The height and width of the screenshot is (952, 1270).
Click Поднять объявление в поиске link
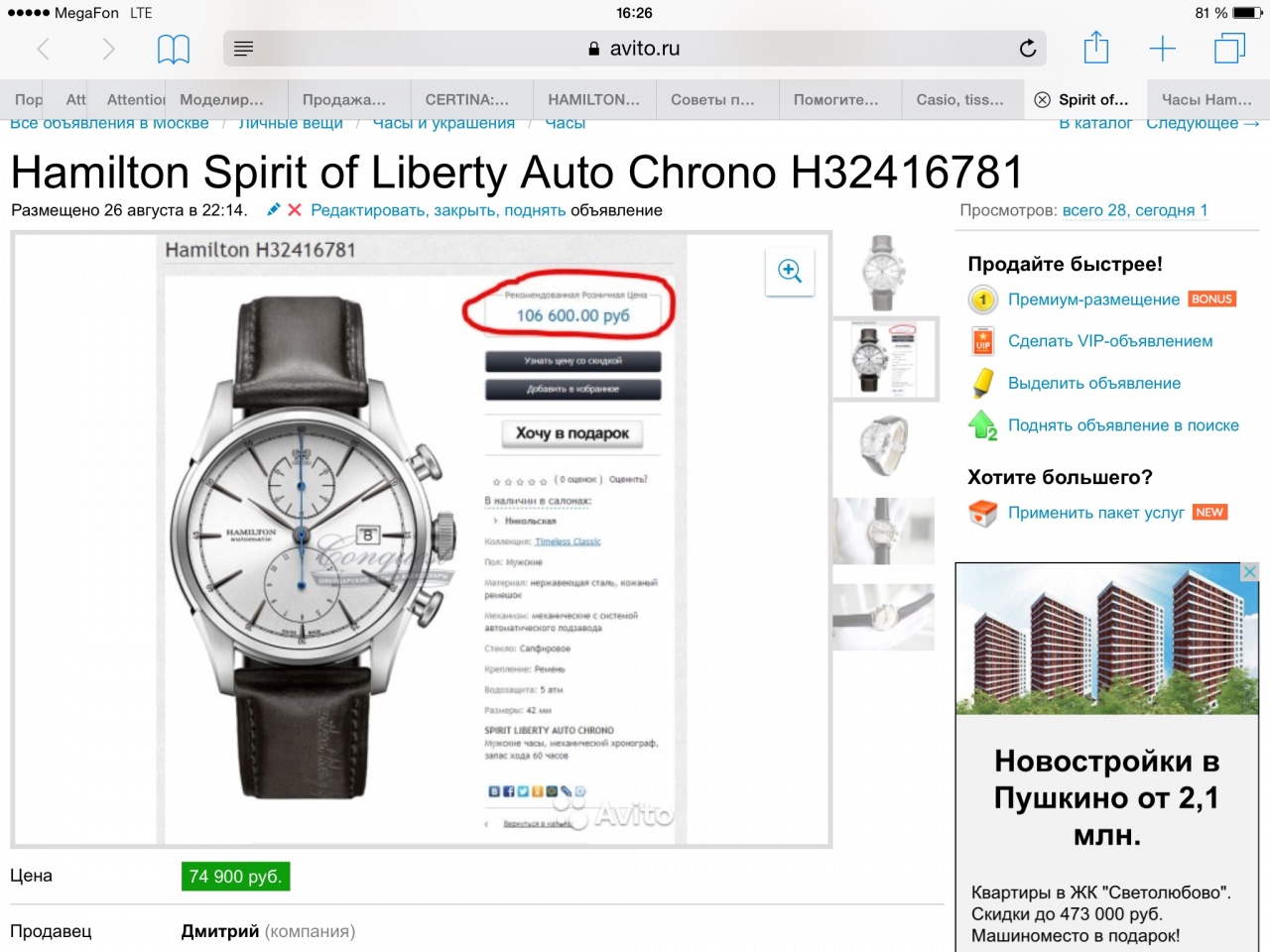pyautogui.click(x=1123, y=425)
